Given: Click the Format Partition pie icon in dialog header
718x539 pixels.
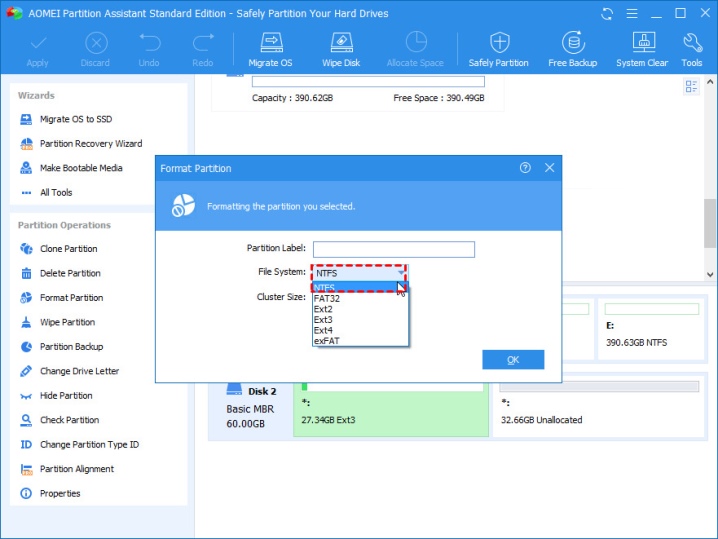Looking at the screenshot, I should [183, 206].
